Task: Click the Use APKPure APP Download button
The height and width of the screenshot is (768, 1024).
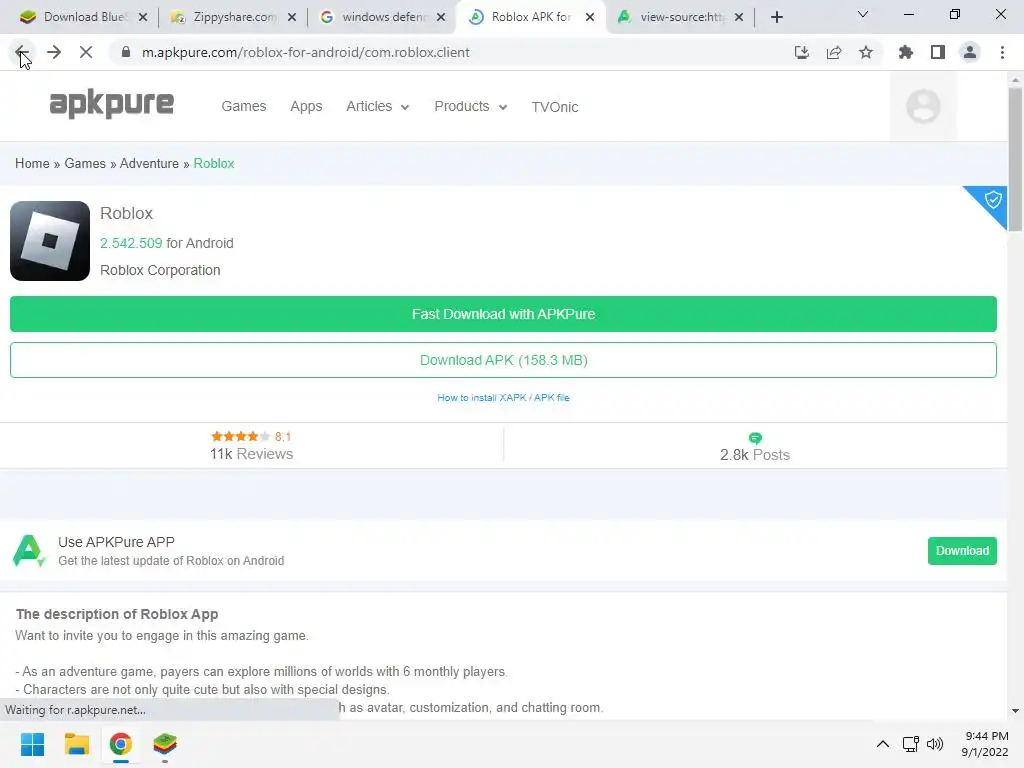Action: point(962,551)
